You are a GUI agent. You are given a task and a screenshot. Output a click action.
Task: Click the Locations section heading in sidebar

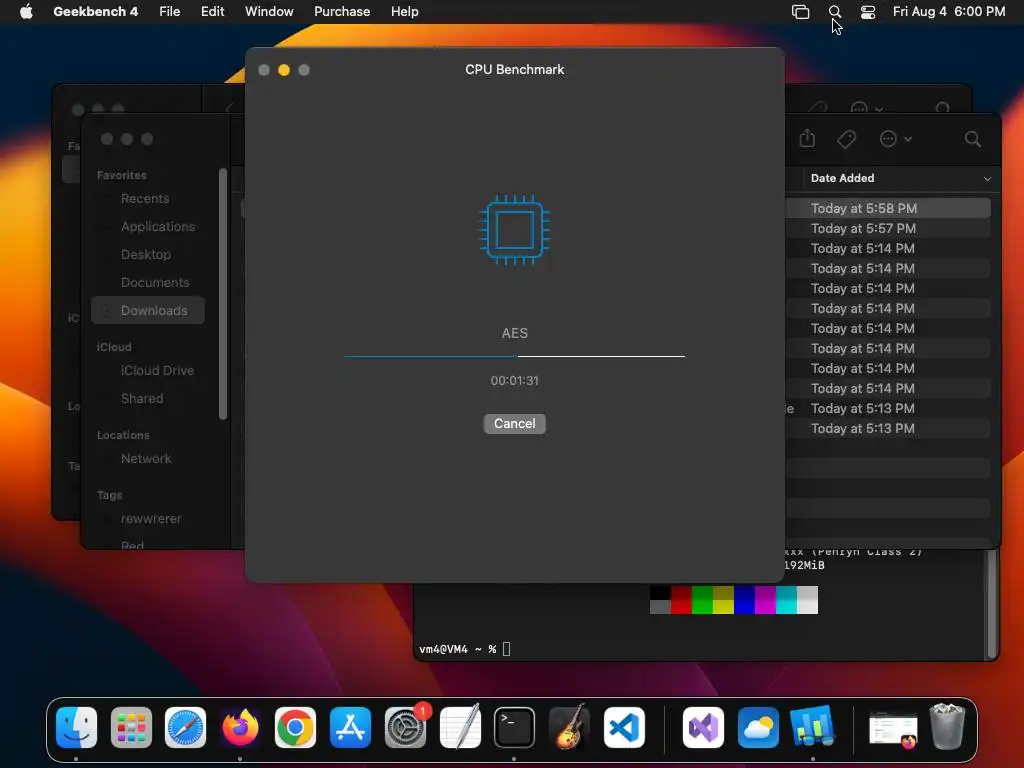tap(123, 435)
